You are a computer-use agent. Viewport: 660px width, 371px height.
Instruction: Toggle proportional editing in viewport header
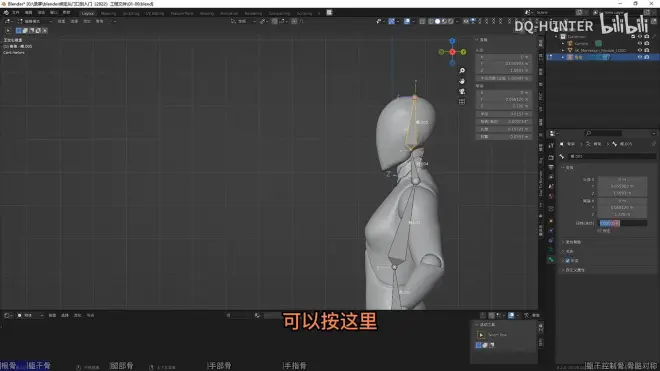tap(294, 21)
